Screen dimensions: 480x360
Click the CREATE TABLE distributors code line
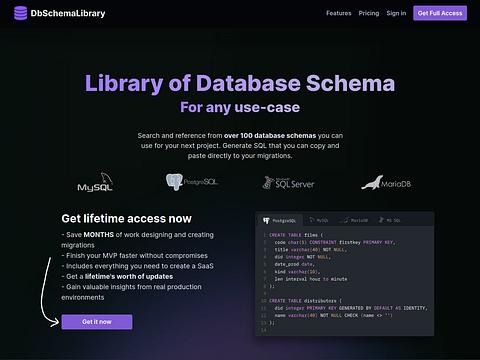[305, 301]
